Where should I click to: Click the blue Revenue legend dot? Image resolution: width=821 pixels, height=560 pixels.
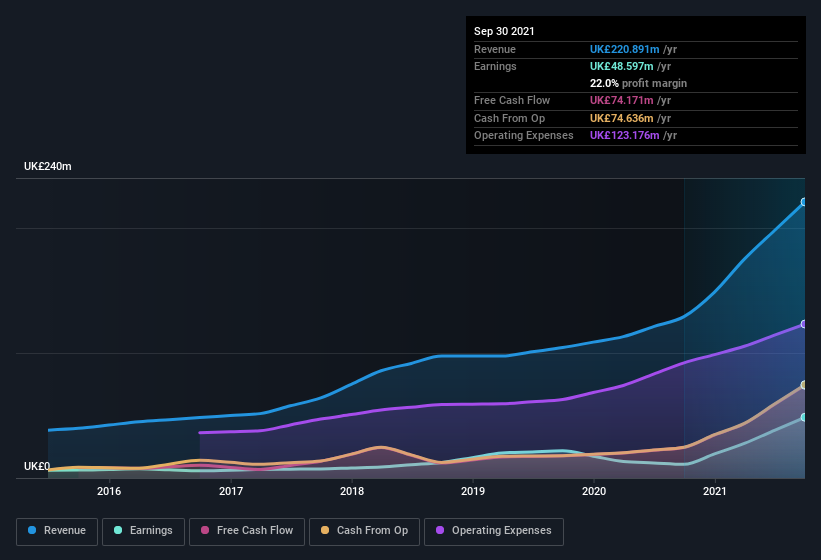point(33,530)
